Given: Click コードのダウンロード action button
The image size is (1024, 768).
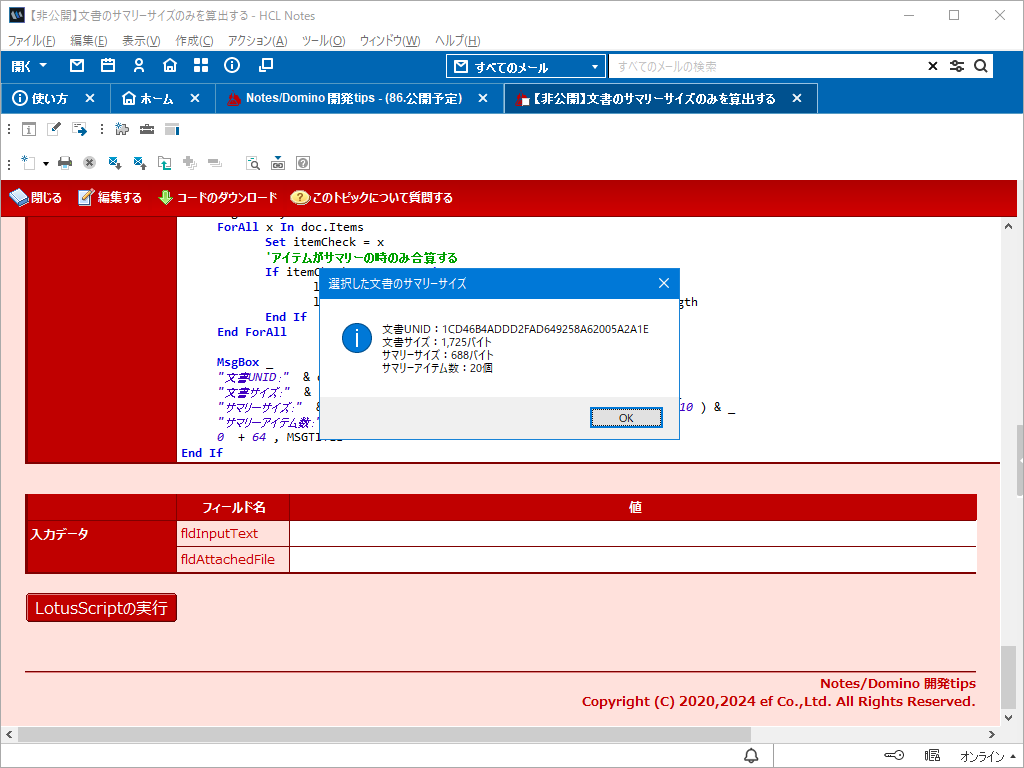Looking at the screenshot, I should pos(218,198).
